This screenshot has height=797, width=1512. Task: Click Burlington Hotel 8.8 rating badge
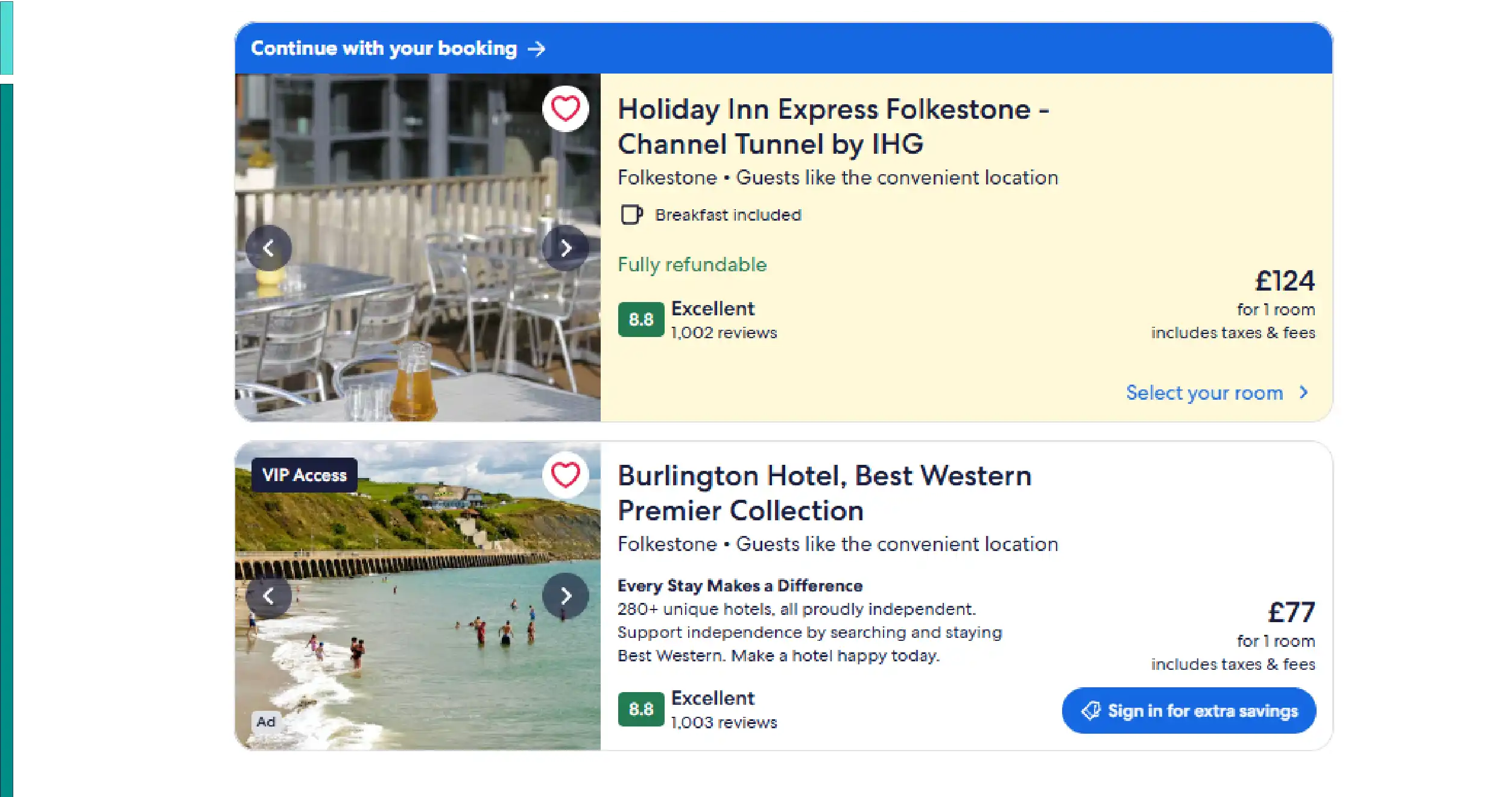(x=641, y=709)
